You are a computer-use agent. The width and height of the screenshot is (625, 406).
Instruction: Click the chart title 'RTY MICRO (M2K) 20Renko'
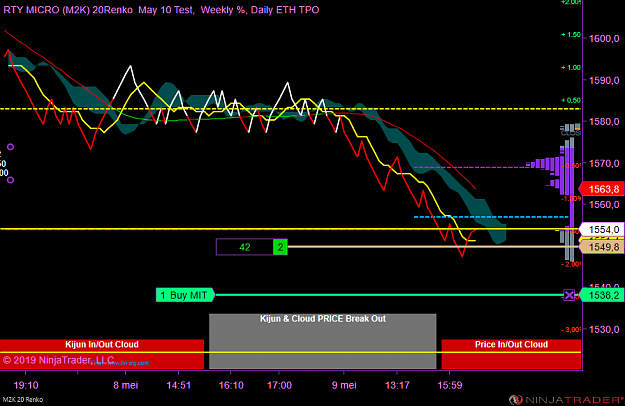68,10
